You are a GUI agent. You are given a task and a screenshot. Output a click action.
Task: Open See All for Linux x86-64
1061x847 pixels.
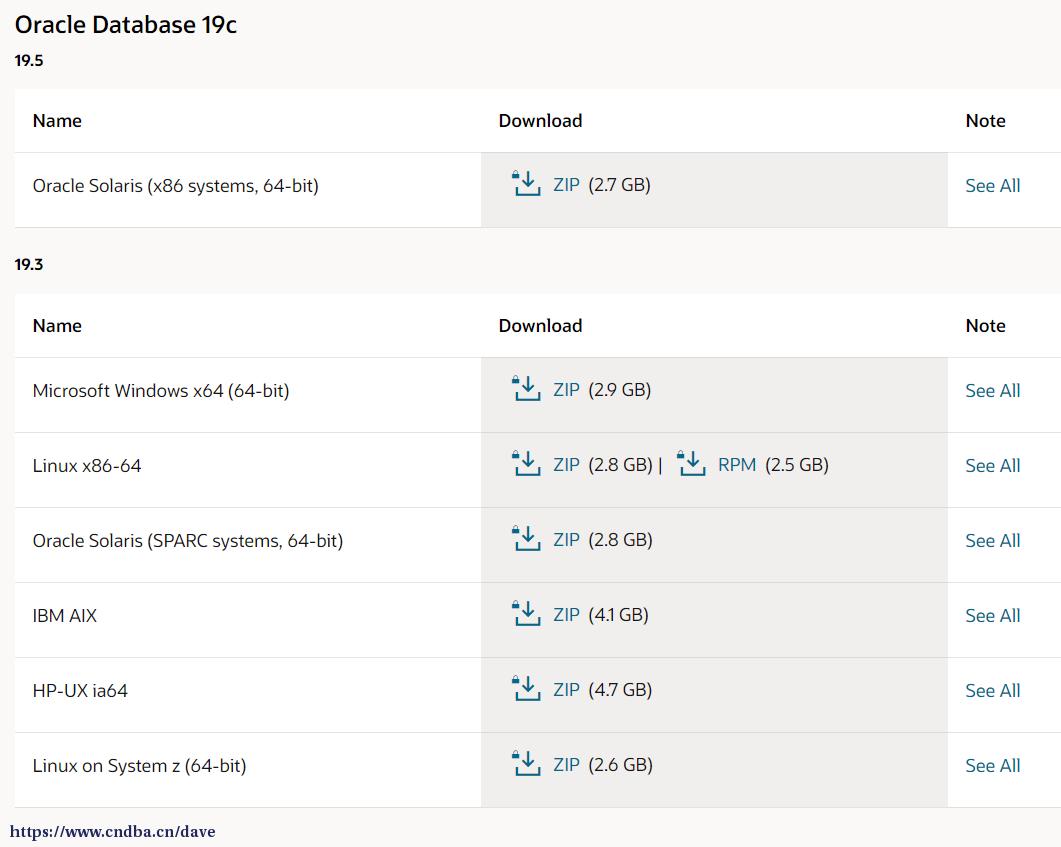(x=993, y=465)
